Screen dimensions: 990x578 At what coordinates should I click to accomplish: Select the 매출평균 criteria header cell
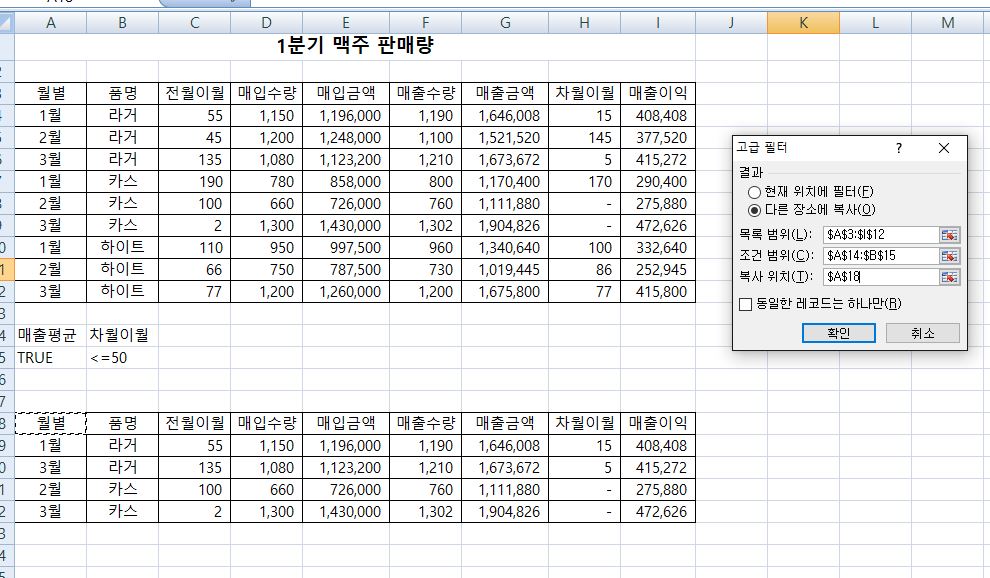[x=51, y=335]
